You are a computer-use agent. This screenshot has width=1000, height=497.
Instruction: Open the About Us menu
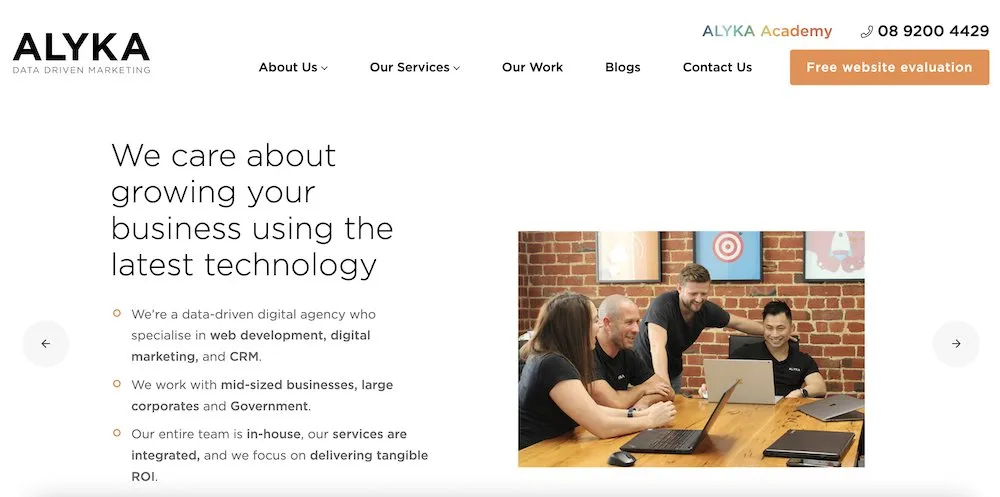click(293, 67)
